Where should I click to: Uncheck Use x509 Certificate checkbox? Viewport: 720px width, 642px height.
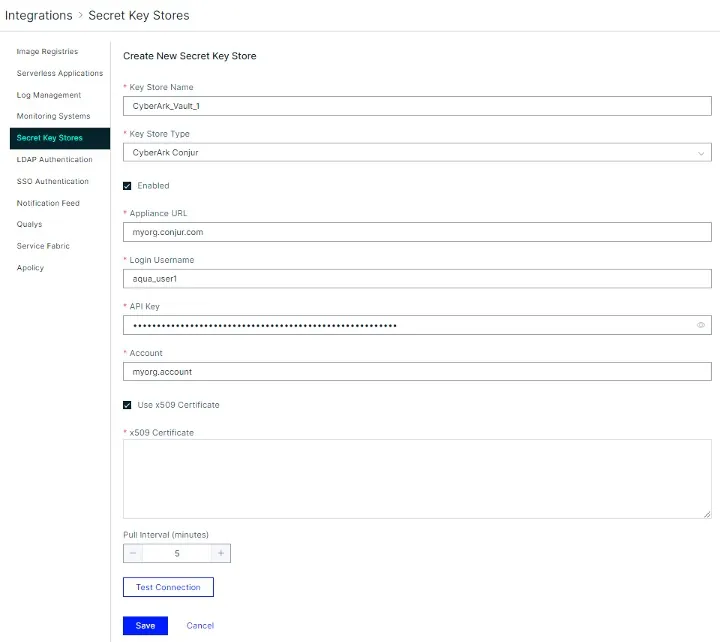[127, 405]
